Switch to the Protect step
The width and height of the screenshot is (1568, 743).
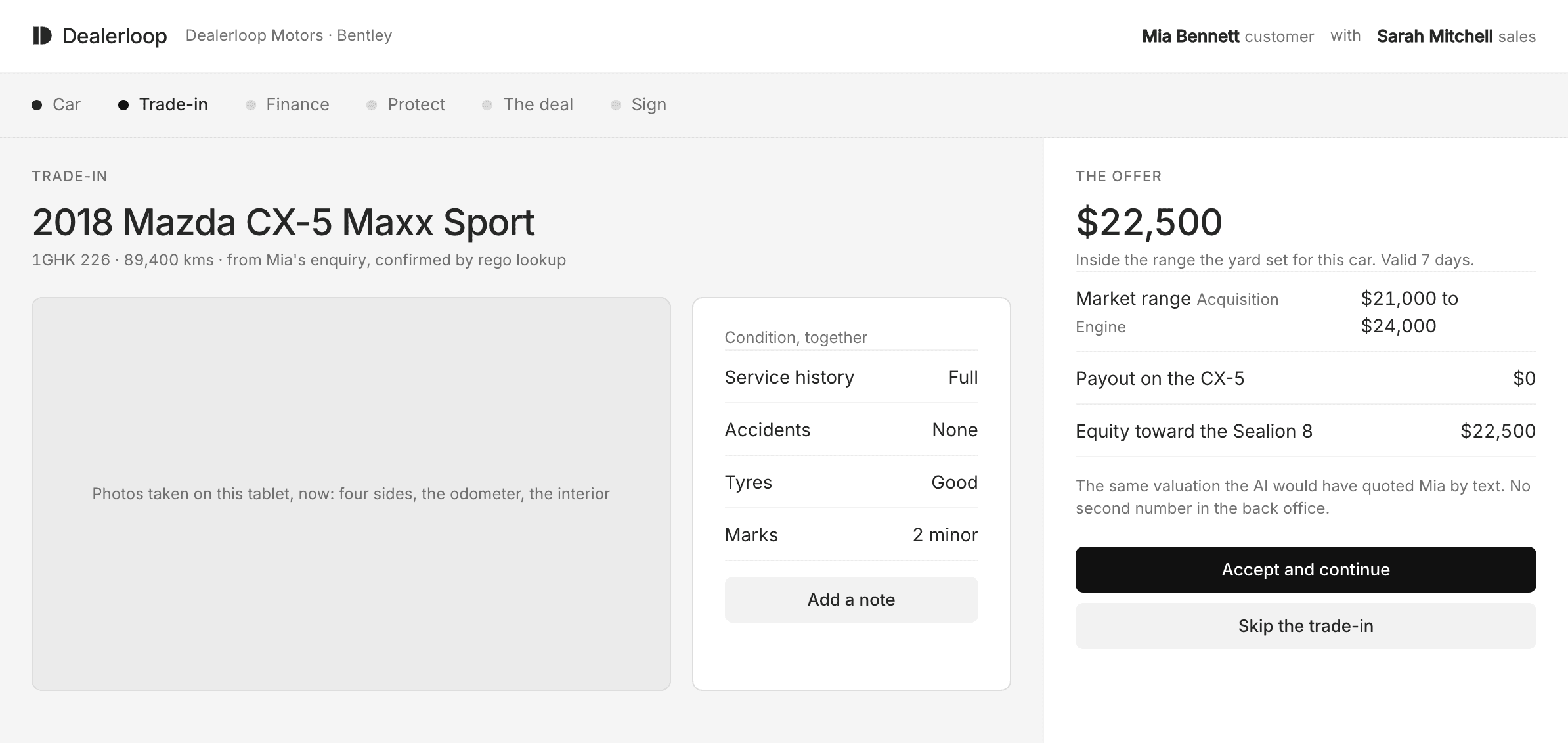click(x=406, y=104)
